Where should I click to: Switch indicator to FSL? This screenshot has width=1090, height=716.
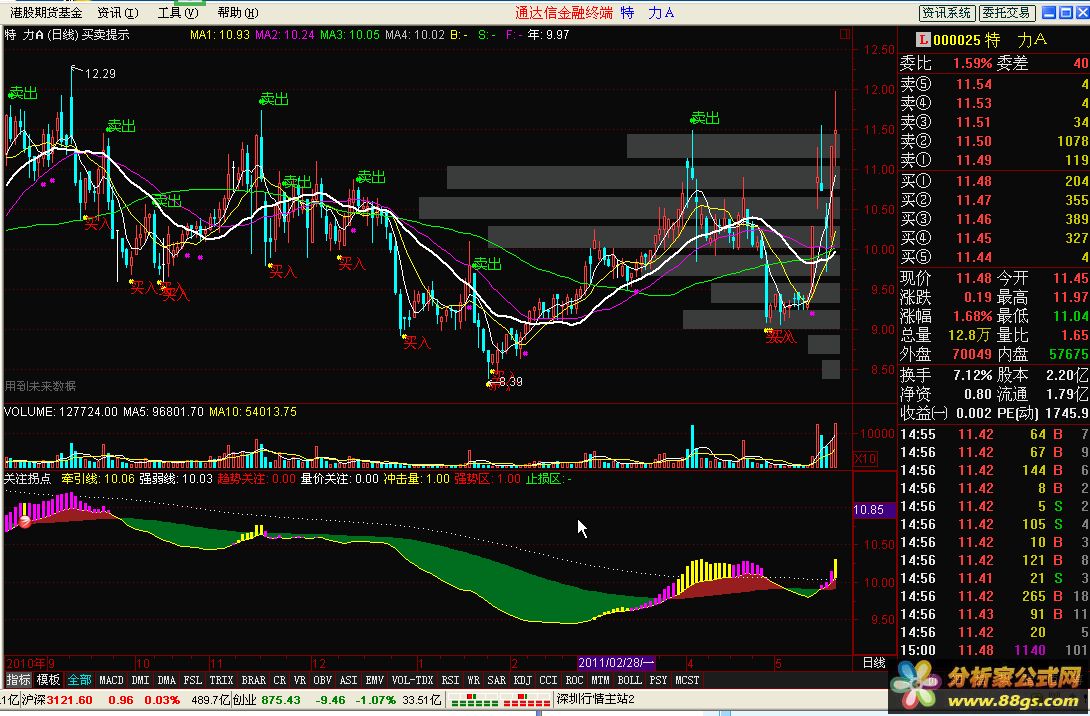[193, 680]
